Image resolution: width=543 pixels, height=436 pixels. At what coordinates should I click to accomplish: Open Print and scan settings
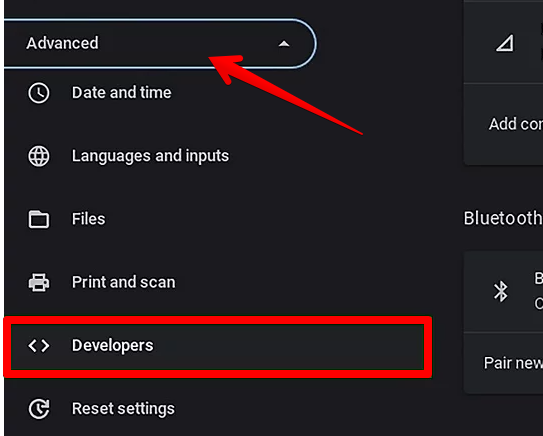[x=124, y=282]
